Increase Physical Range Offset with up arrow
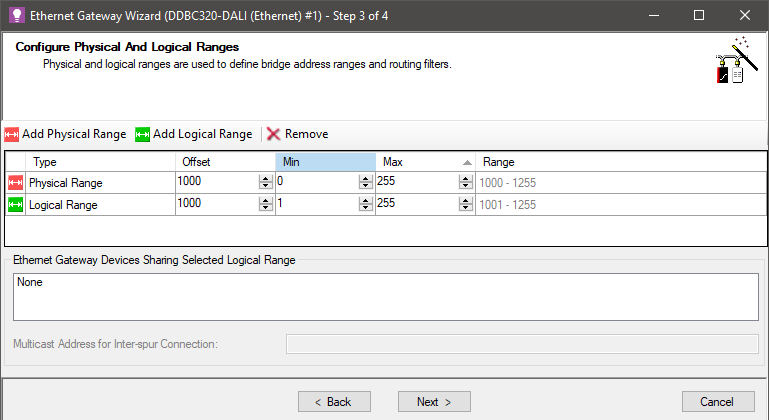This screenshot has width=769, height=420. coord(266,179)
